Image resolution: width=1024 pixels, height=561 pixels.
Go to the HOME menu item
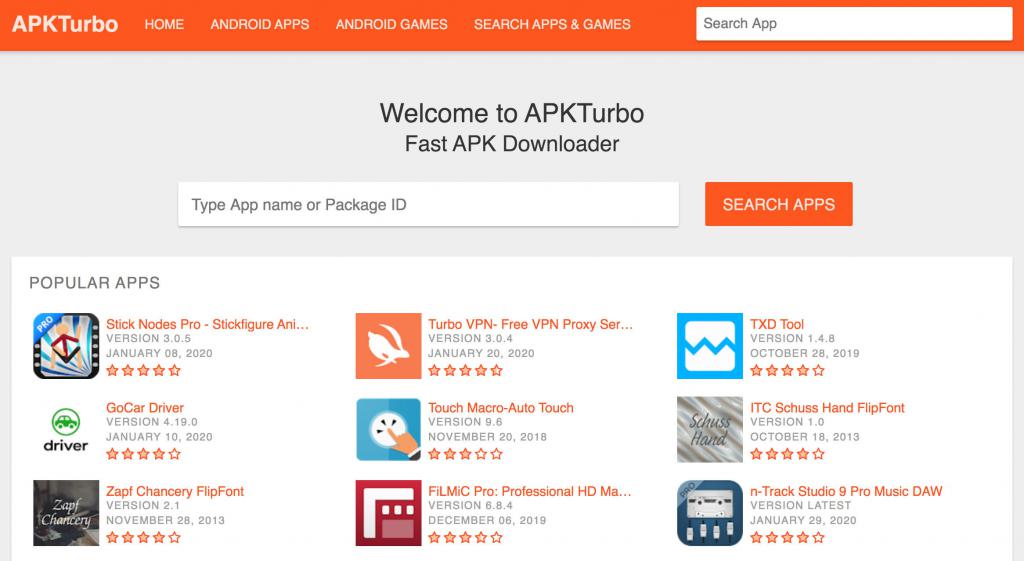(x=164, y=24)
